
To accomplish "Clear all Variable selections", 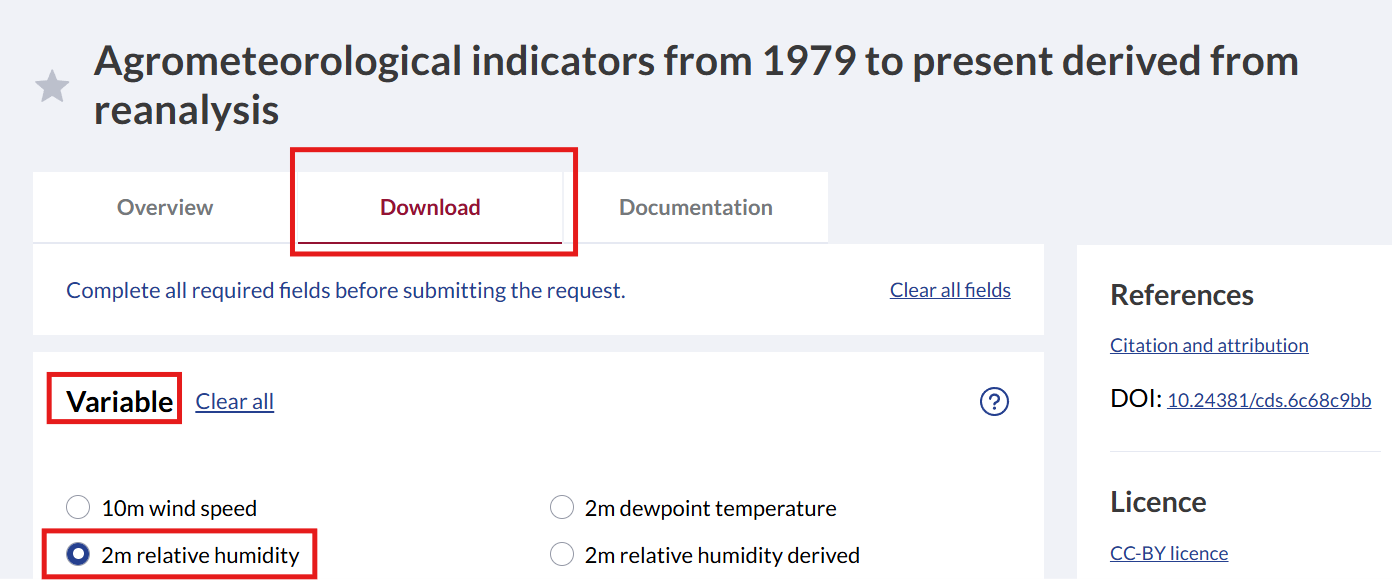I will (x=235, y=402).
